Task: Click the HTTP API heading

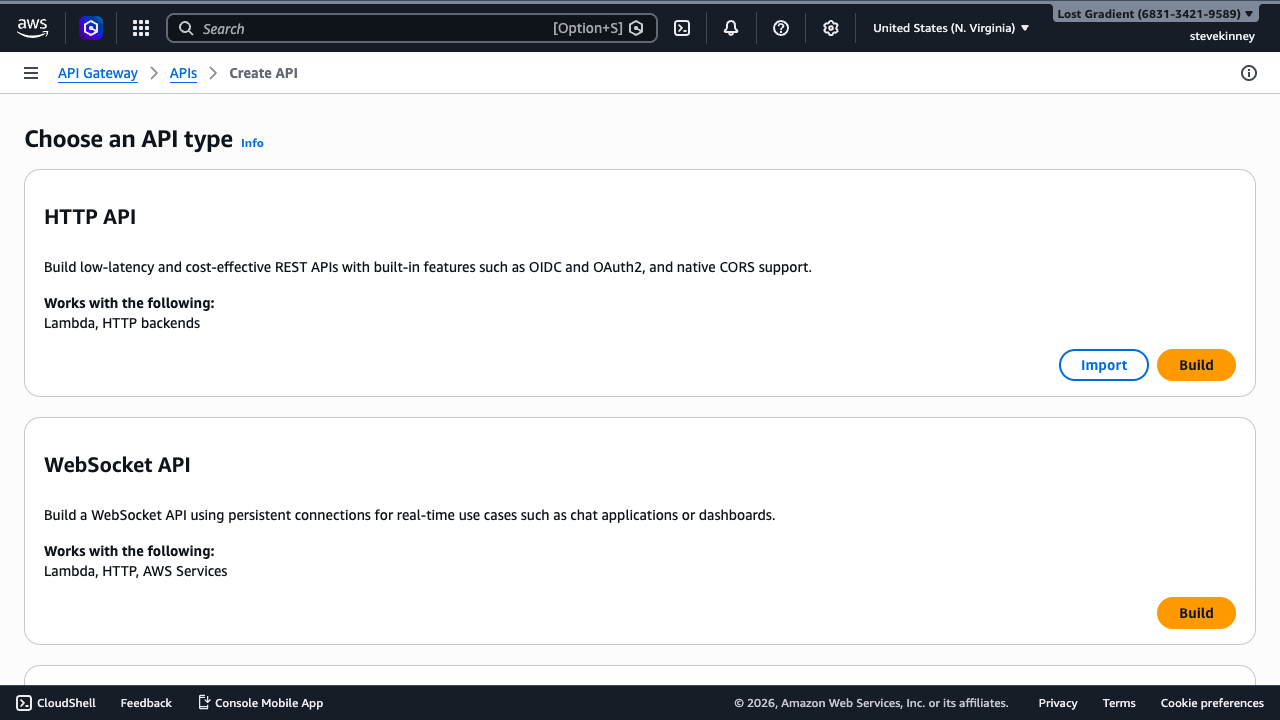Action: [x=90, y=217]
